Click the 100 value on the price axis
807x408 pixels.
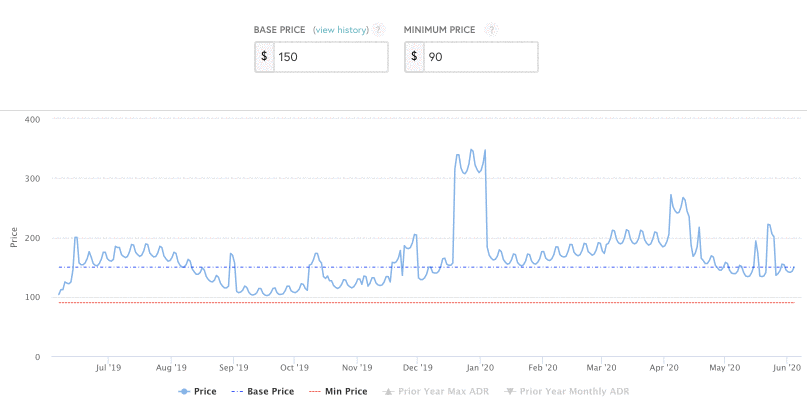(32, 297)
